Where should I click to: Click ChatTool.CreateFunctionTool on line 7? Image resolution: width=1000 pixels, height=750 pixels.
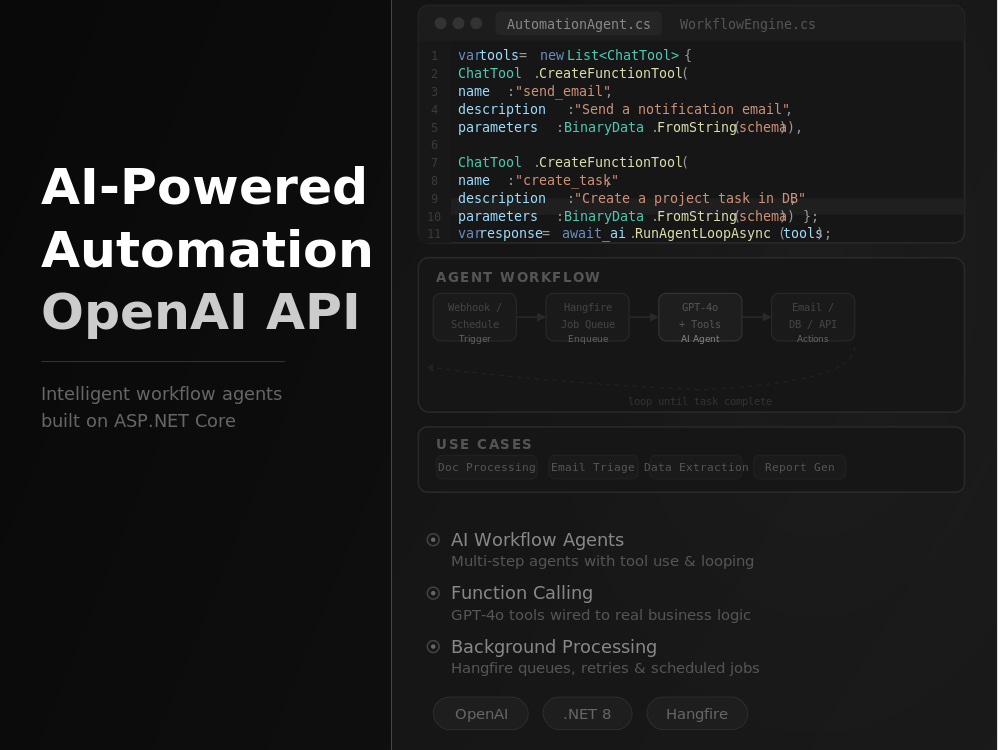tap(570, 163)
